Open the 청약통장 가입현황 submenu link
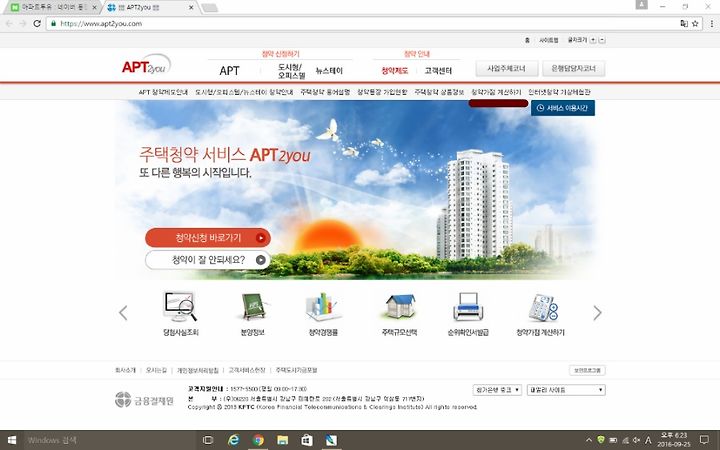Image resolution: width=720 pixels, height=450 pixels. [x=382, y=92]
